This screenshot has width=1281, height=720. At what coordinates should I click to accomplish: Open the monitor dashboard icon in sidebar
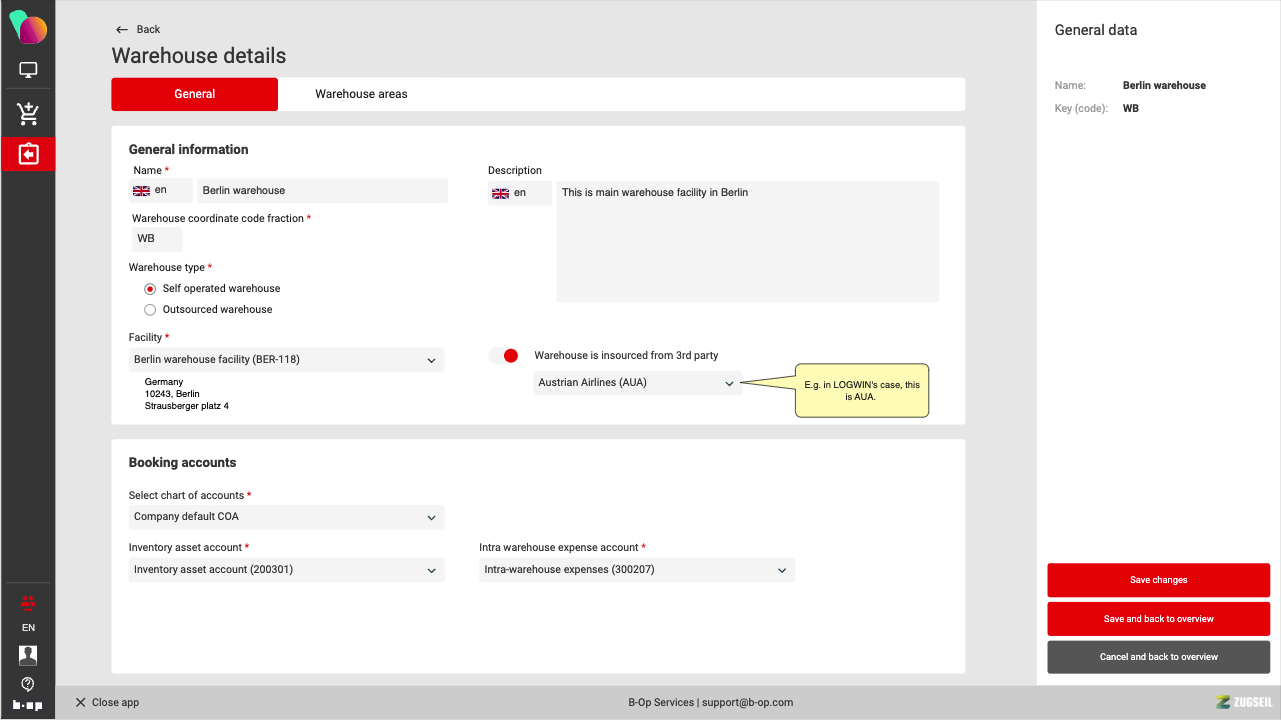pyautogui.click(x=28, y=71)
